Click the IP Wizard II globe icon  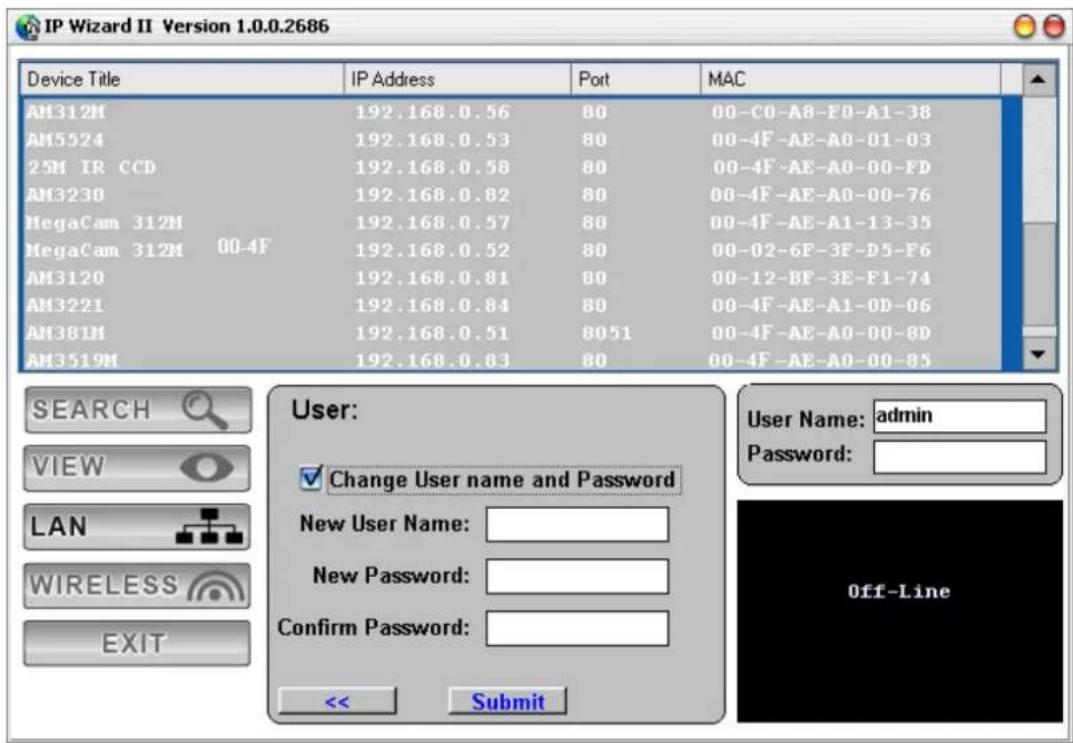pyautogui.click(x=27, y=27)
